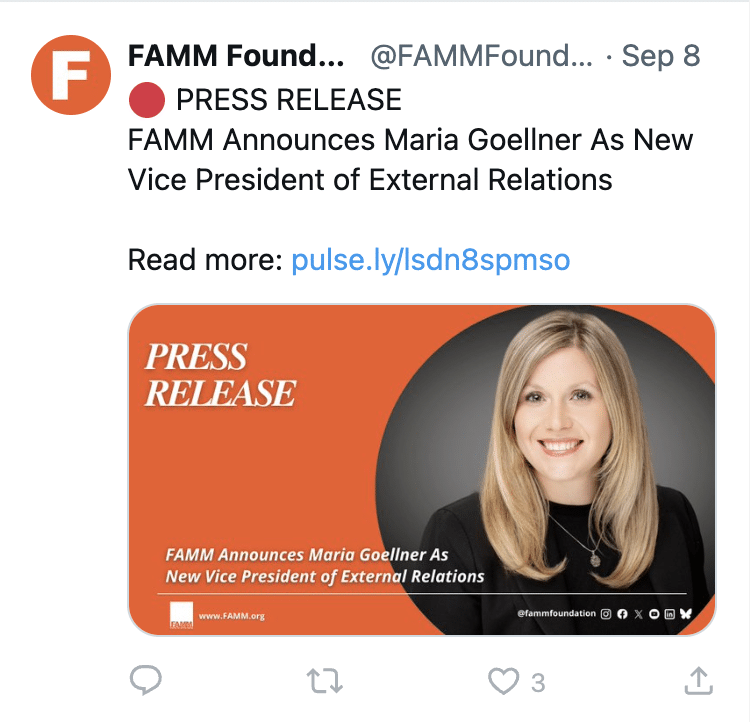750x722 pixels.
Task: Click the www.FAMM.org text in banner
Action: coord(232,616)
